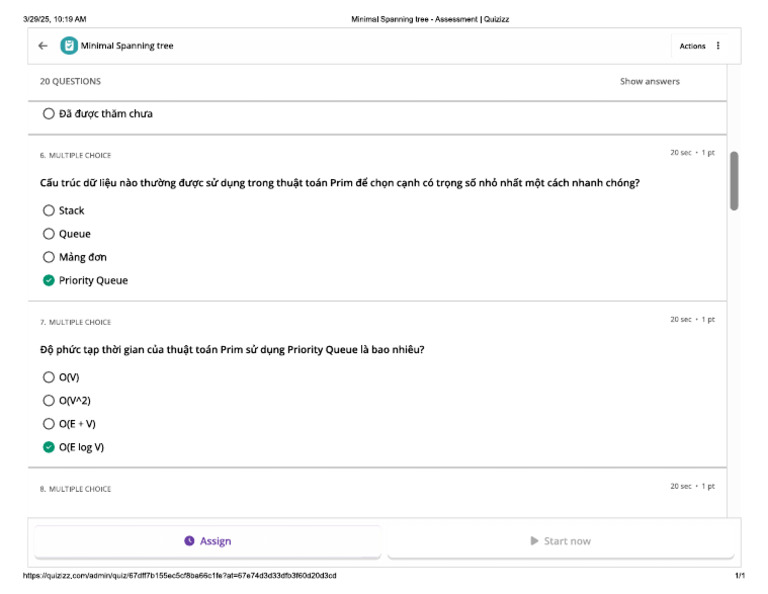The width and height of the screenshot is (768, 594).
Task: Click Show answers toggle link
Action: 649,82
